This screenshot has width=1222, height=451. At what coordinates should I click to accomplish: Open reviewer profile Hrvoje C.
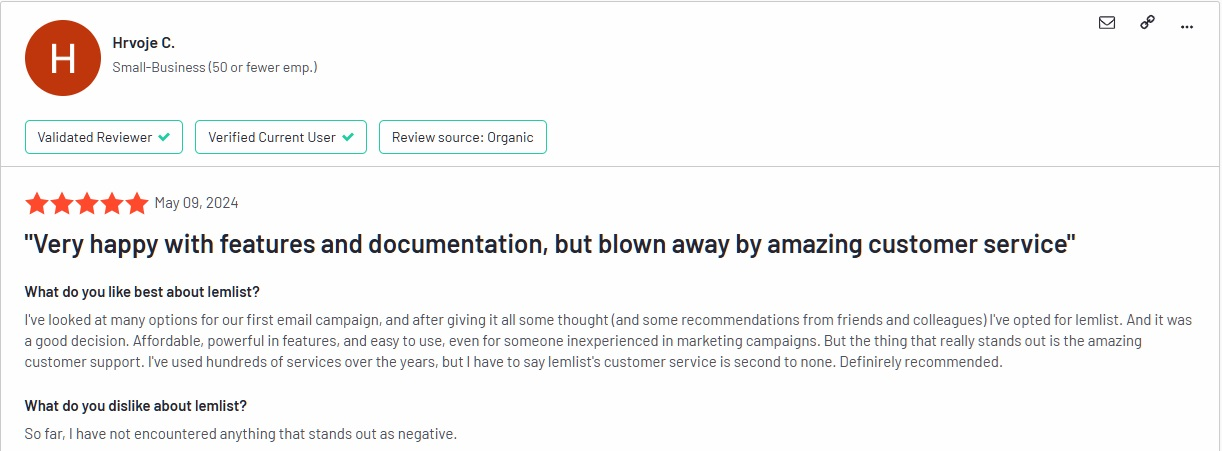tap(144, 42)
